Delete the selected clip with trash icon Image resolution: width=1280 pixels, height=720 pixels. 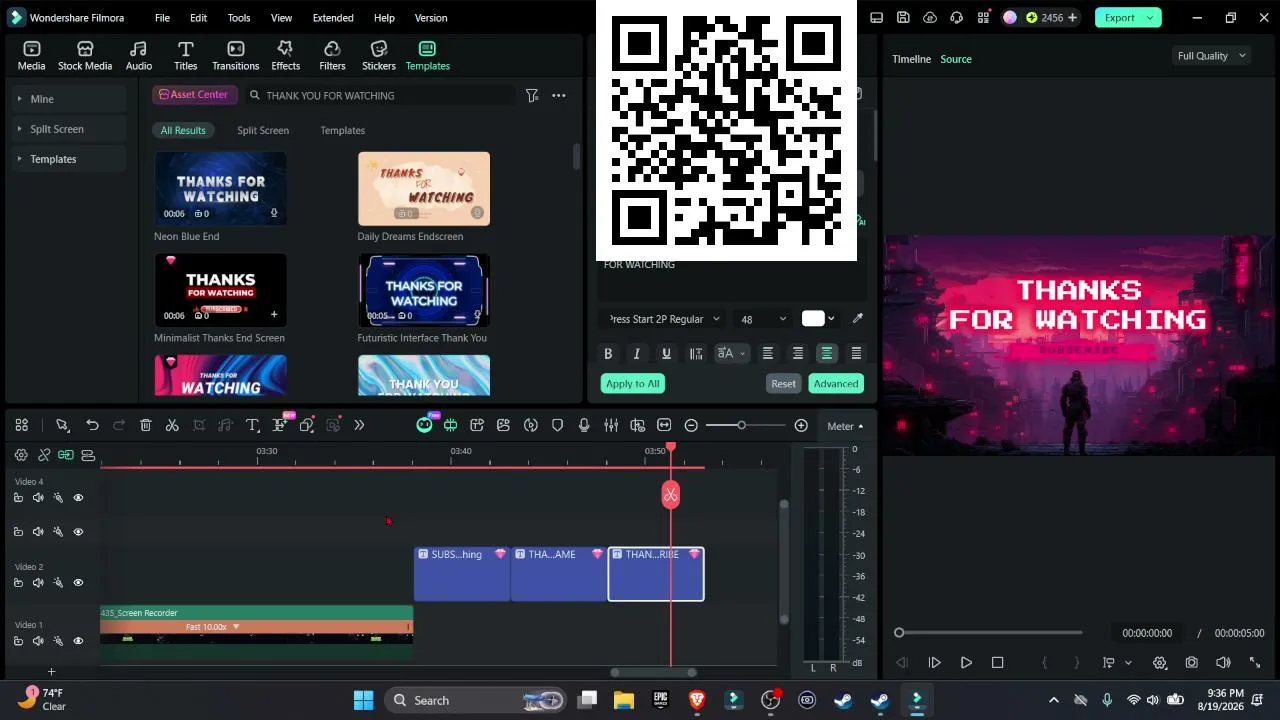click(146, 426)
